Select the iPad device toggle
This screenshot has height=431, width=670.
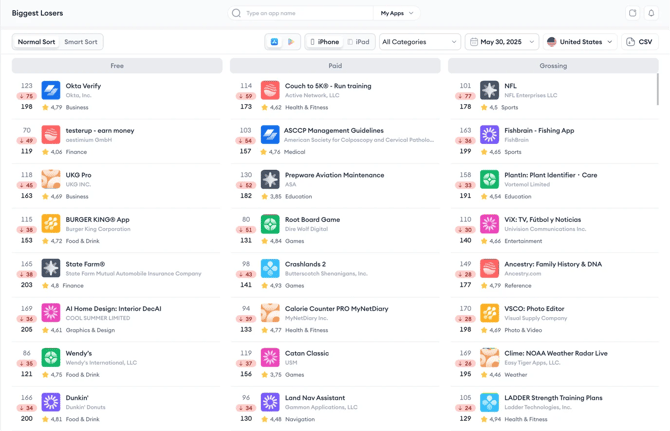358,42
